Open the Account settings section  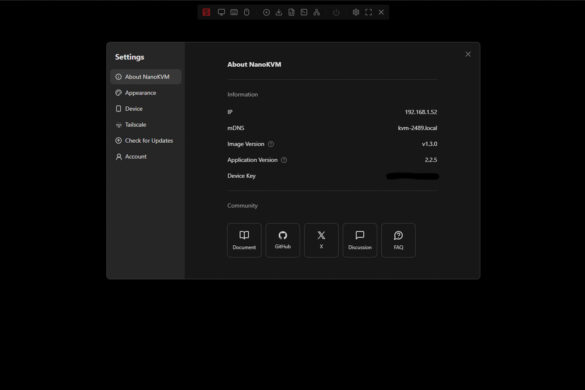coord(146,157)
